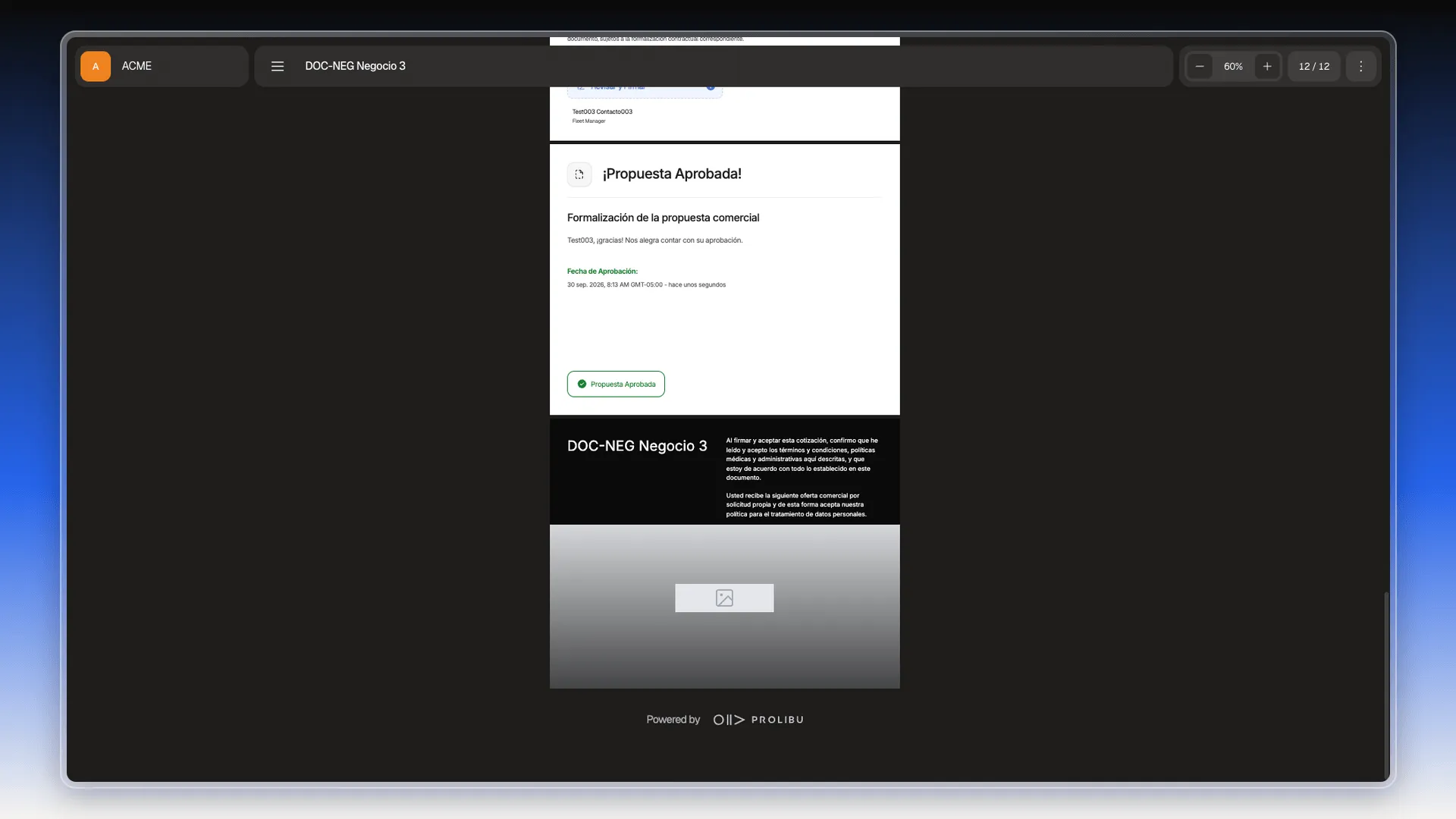The height and width of the screenshot is (819, 1456).
Task: Click the DOC-NEG Negocio 3 footer title
Action: [637, 446]
